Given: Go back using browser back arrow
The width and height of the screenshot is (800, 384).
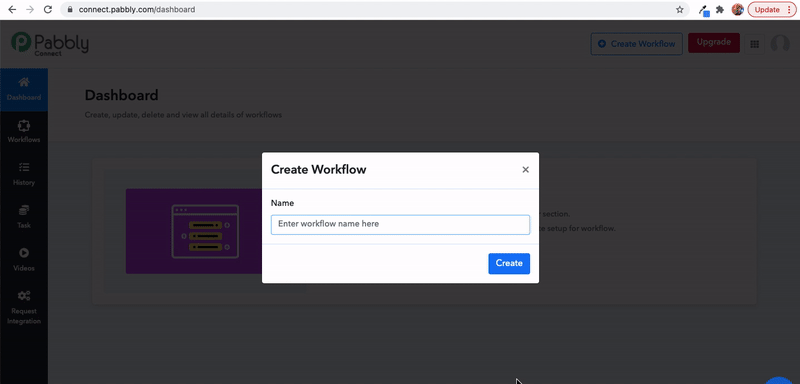Looking at the screenshot, I should point(12,10).
